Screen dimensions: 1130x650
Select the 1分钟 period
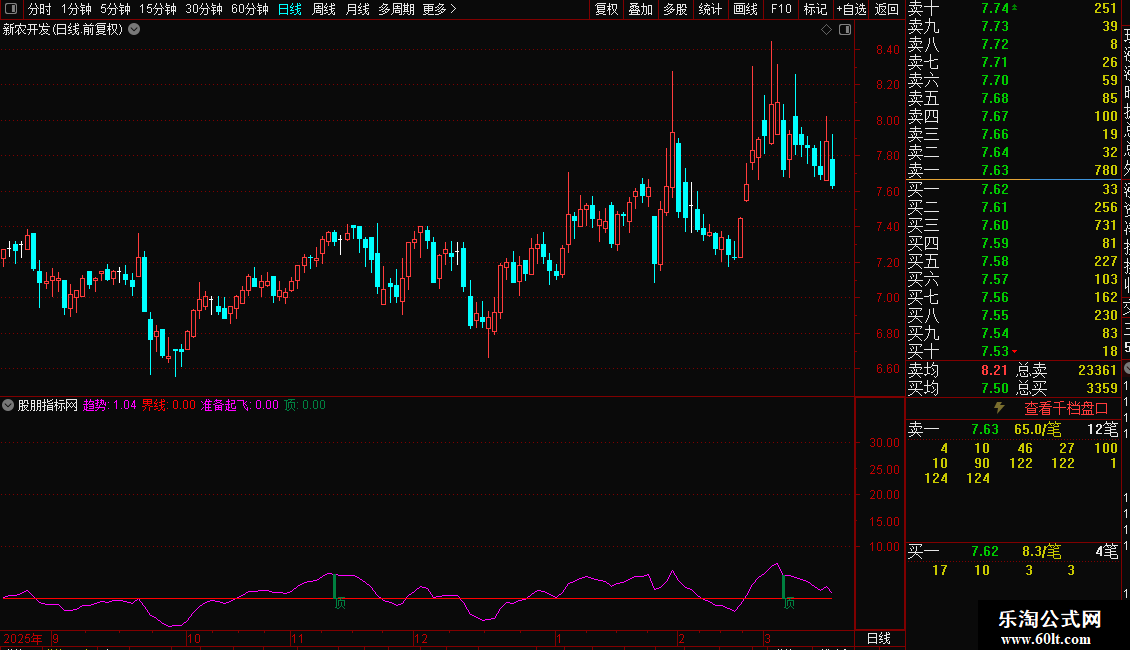(x=76, y=9)
